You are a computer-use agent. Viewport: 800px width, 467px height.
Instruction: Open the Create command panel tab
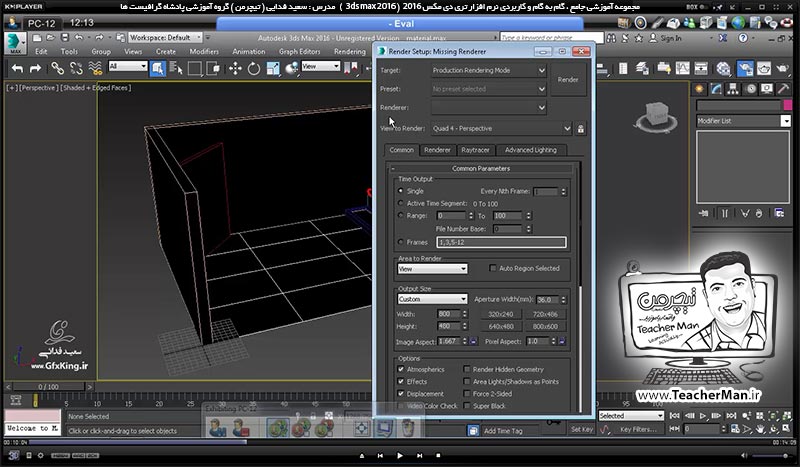click(x=699, y=89)
